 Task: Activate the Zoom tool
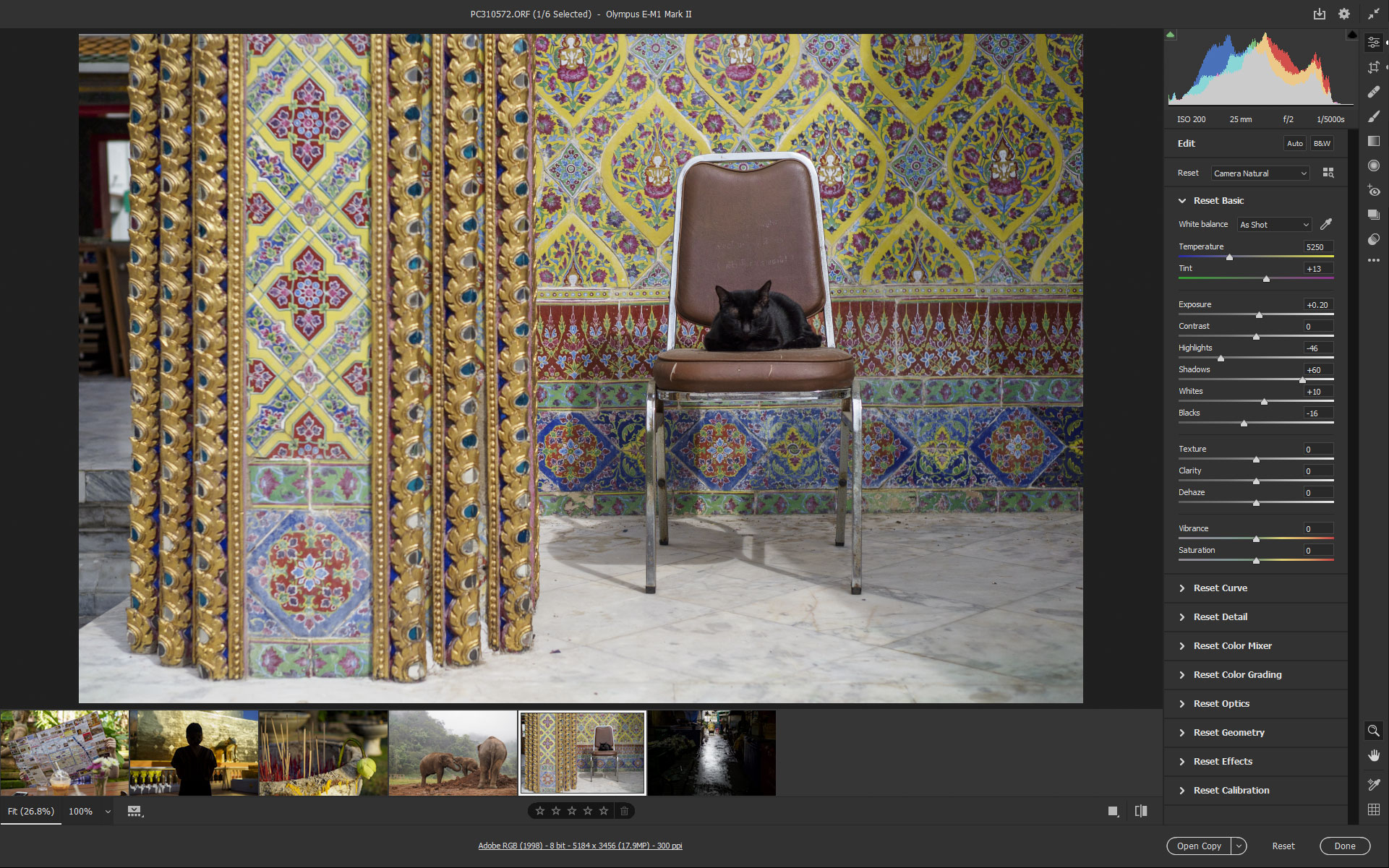tap(1373, 731)
